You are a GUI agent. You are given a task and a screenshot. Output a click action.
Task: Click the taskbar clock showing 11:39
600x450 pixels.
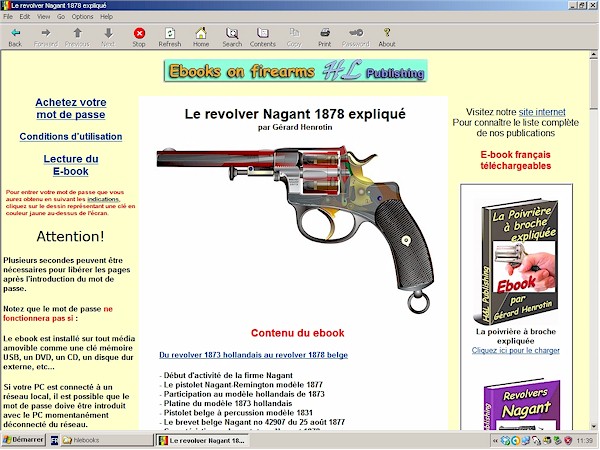[584, 441]
